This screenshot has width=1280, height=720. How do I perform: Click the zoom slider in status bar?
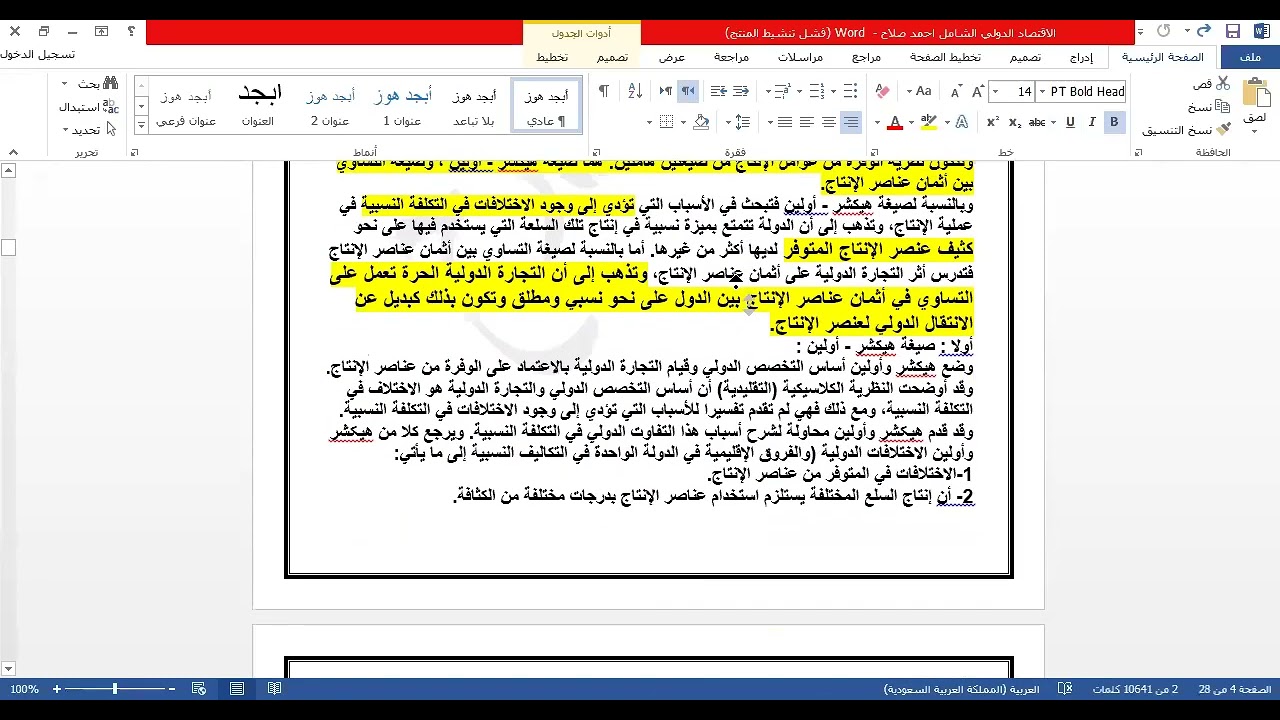(x=115, y=689)
